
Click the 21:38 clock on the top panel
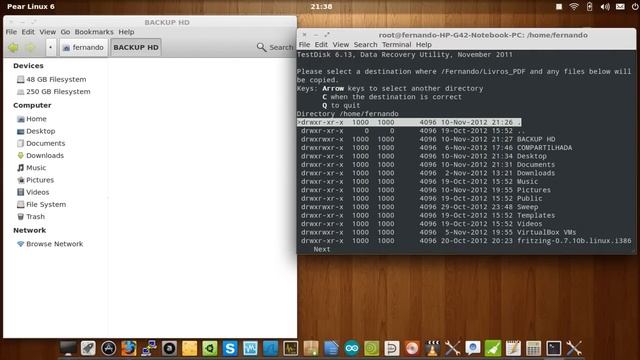tap(321, 7)
